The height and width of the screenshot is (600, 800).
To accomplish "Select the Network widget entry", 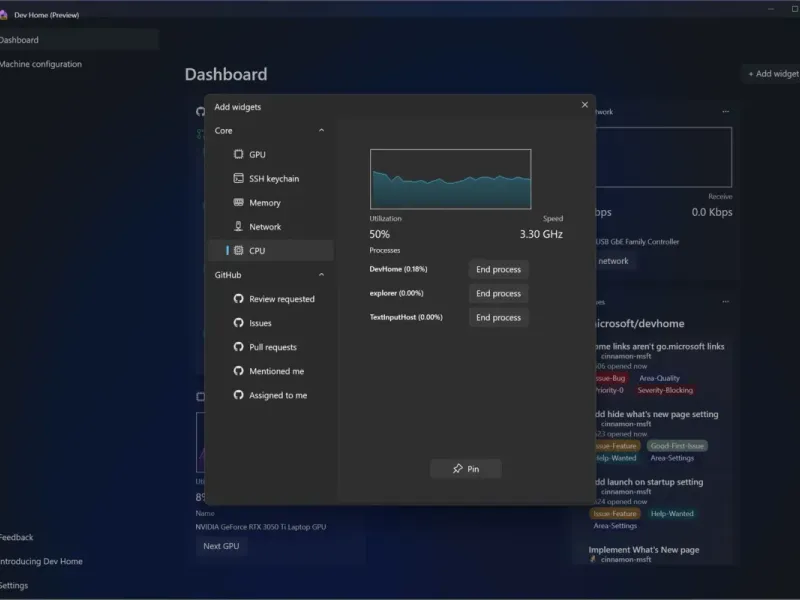I will [271, 226].
